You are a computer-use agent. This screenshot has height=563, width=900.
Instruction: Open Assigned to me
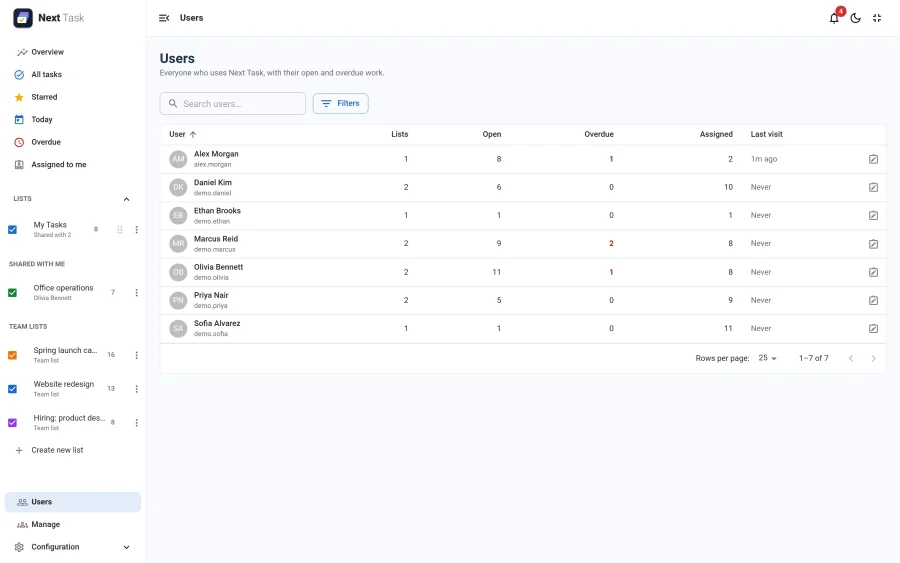point(72,165)
